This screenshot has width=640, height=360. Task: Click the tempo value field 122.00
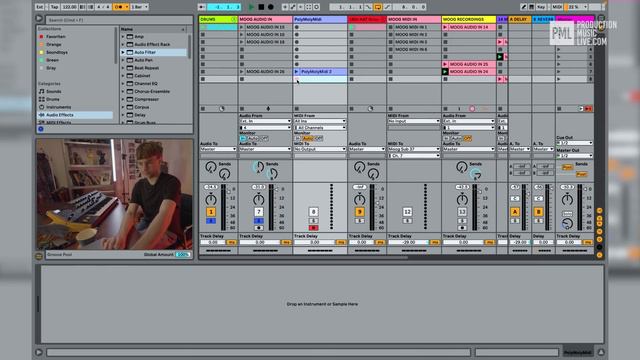pos(69,7)
